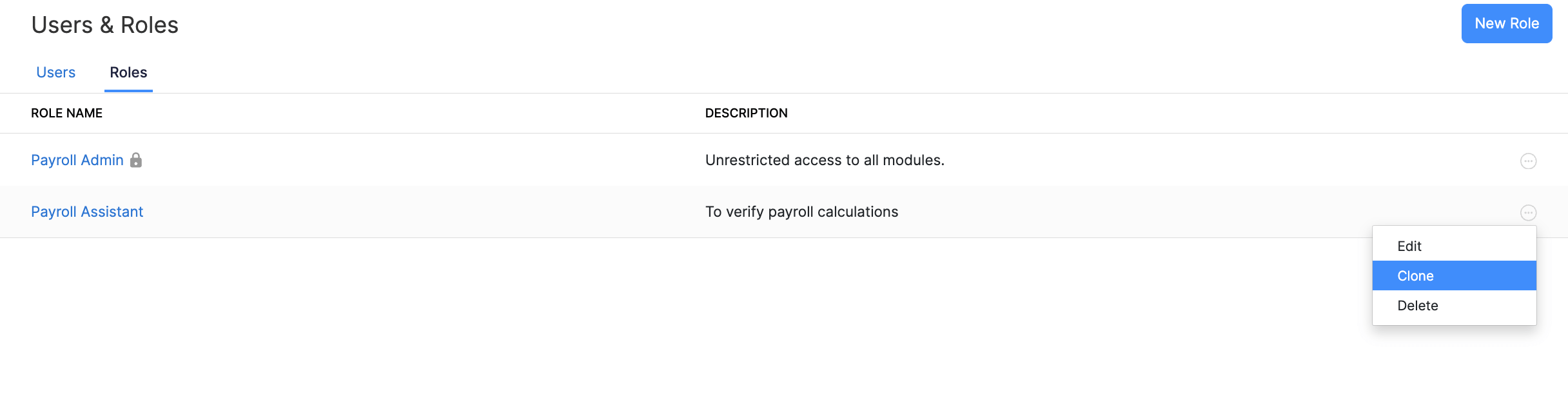This screenshot has width=1568, height=400.
Task: Click the underline beneath the Roles tab
Action: [128, 91]
